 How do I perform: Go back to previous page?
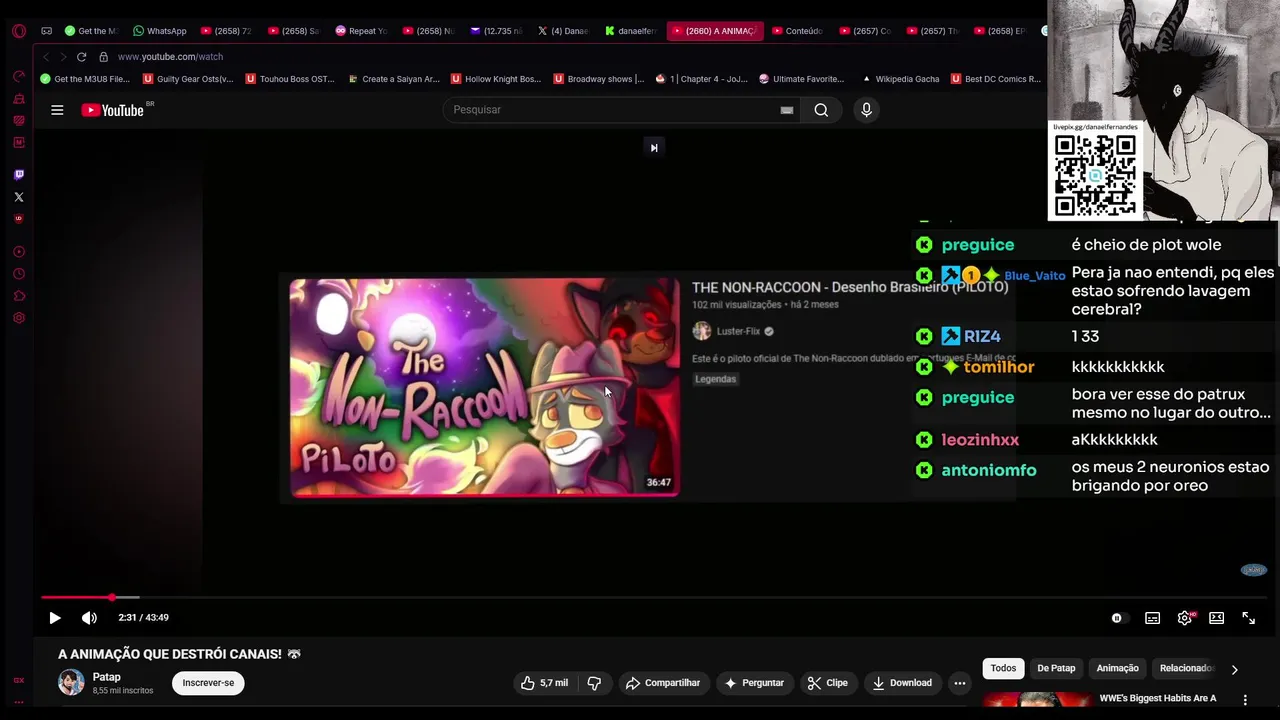46,57
